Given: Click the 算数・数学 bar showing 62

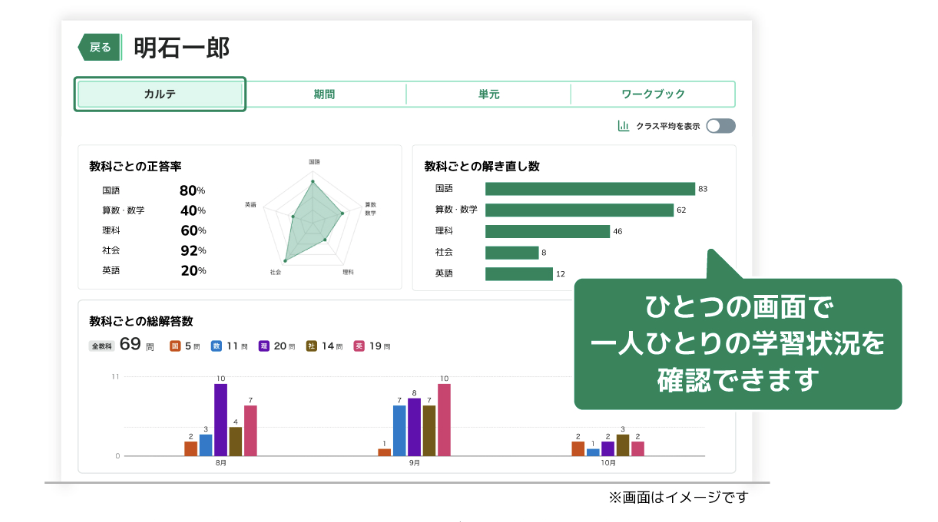Looking at the screenshot, I should 578,210.
